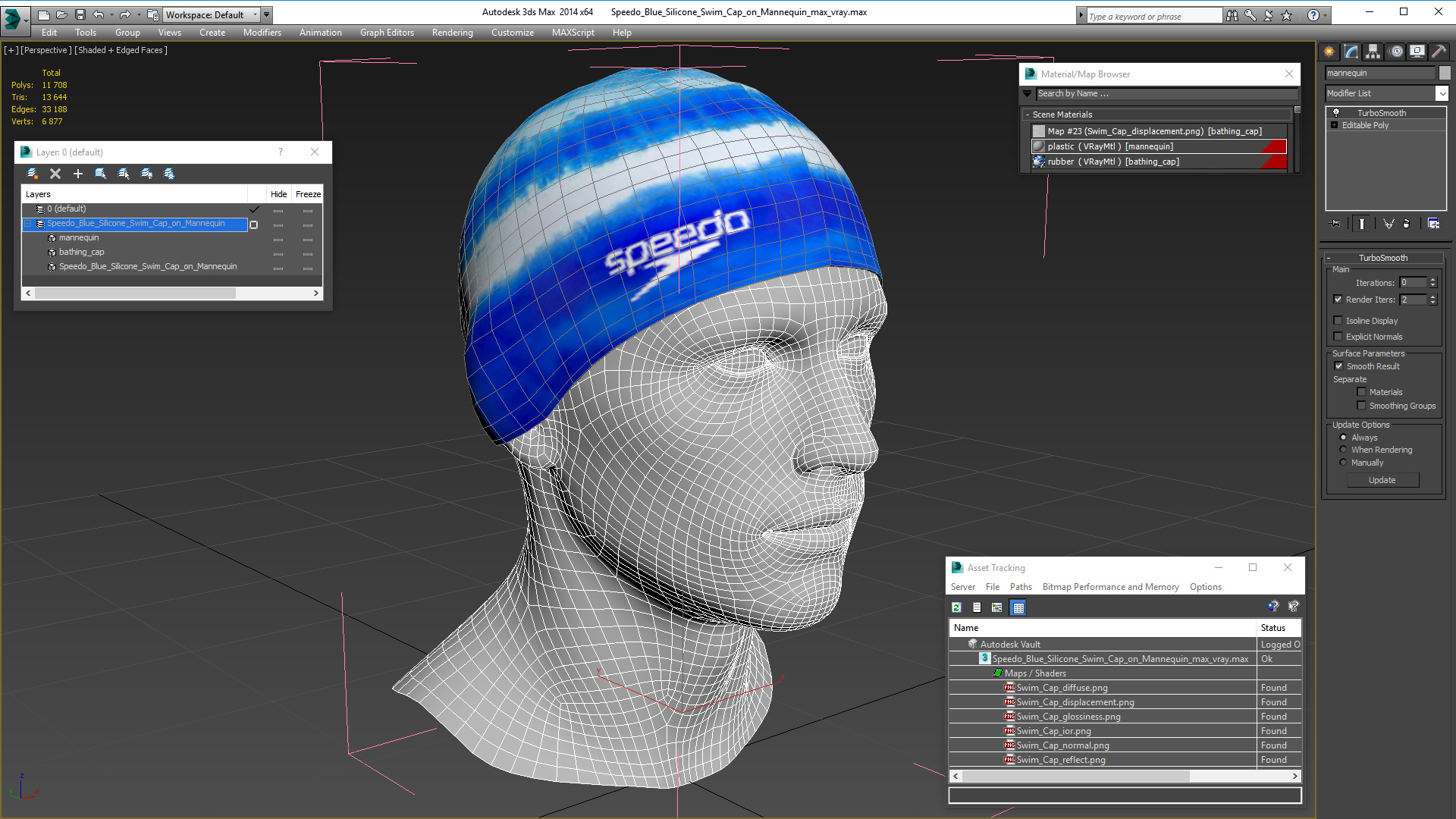Image resolution: width=1456 pixels, height=819 pixels.
Task: Enable Separate by Smoothing Groups checkbox
Action: 1362,406
